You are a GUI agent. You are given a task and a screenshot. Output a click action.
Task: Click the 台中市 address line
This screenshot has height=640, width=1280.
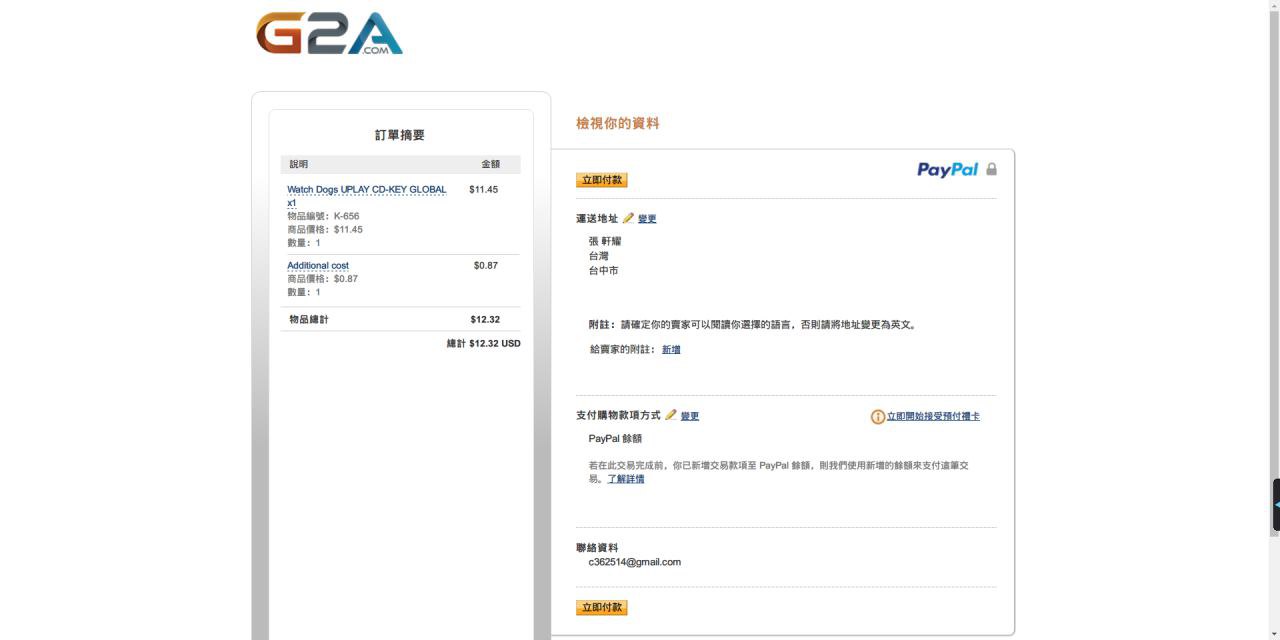pos(603,271)
